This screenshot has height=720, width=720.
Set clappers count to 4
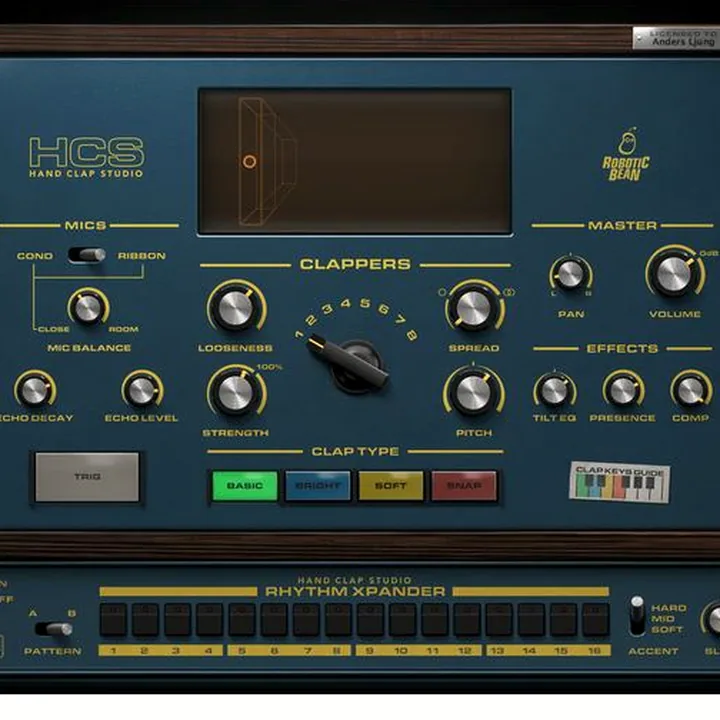coord(346,304)
